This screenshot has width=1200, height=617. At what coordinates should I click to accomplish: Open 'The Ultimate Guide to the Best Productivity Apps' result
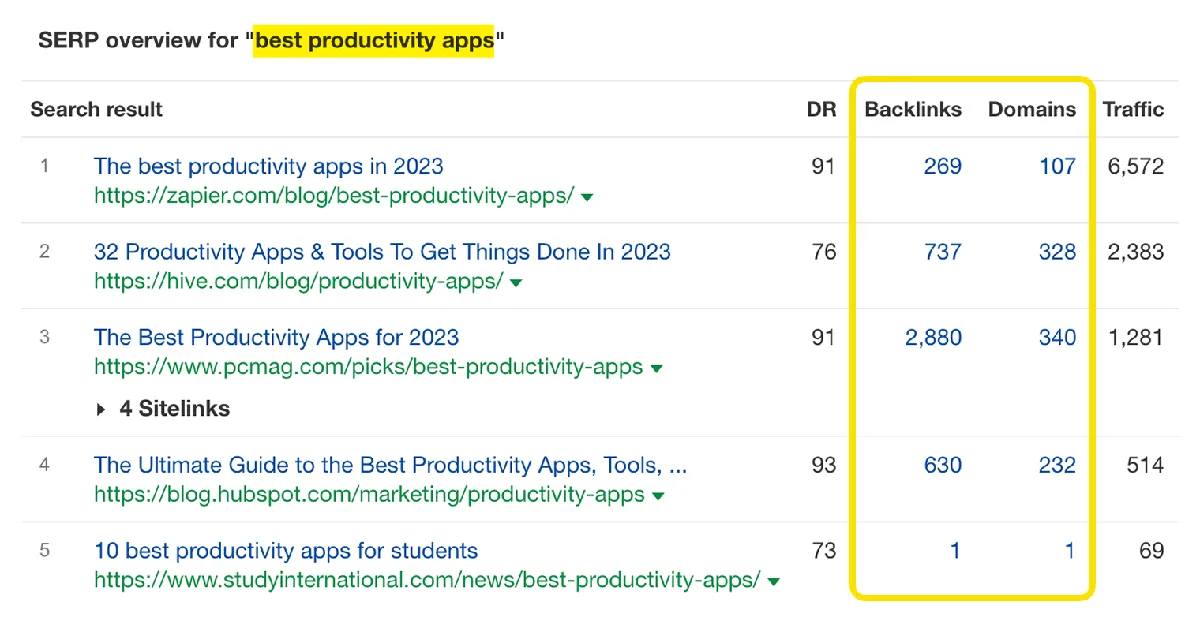(x=391, y=465)
